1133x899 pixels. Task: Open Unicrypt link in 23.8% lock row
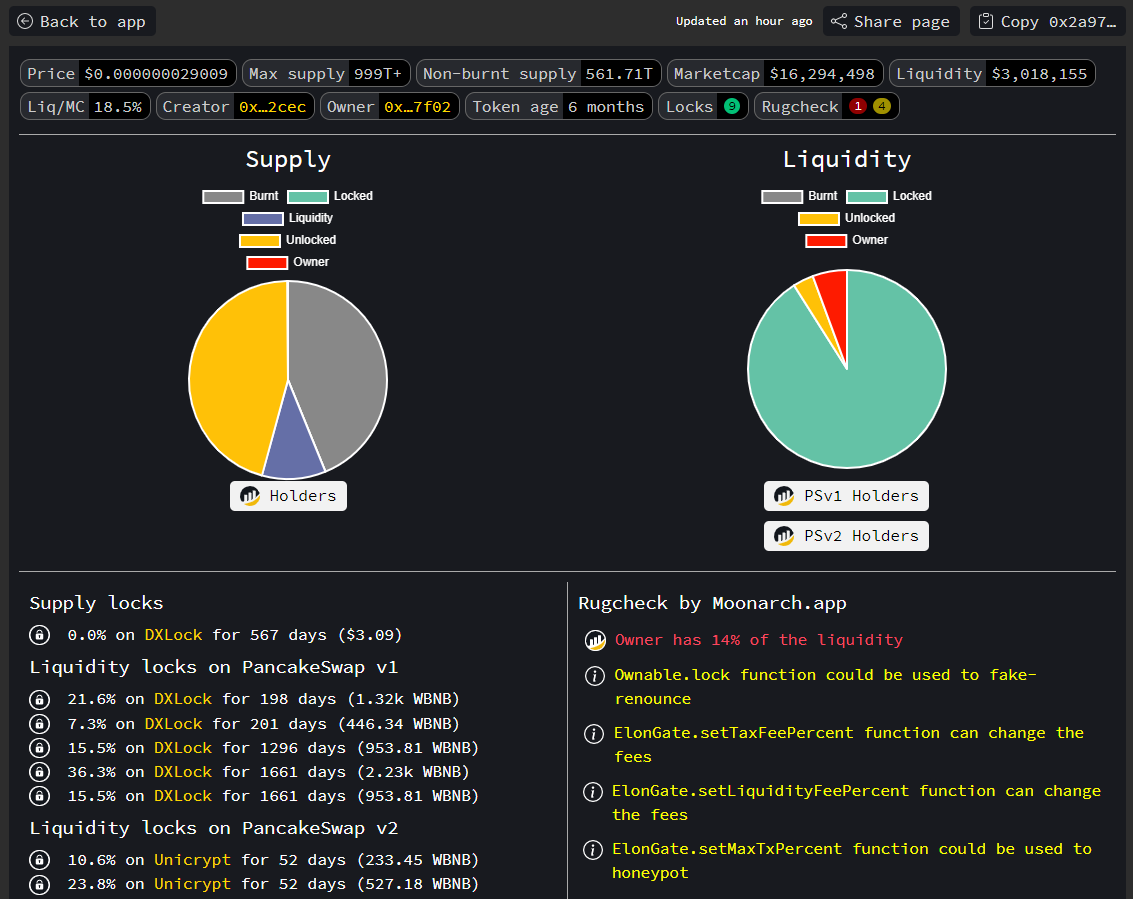tap(192, 884)
